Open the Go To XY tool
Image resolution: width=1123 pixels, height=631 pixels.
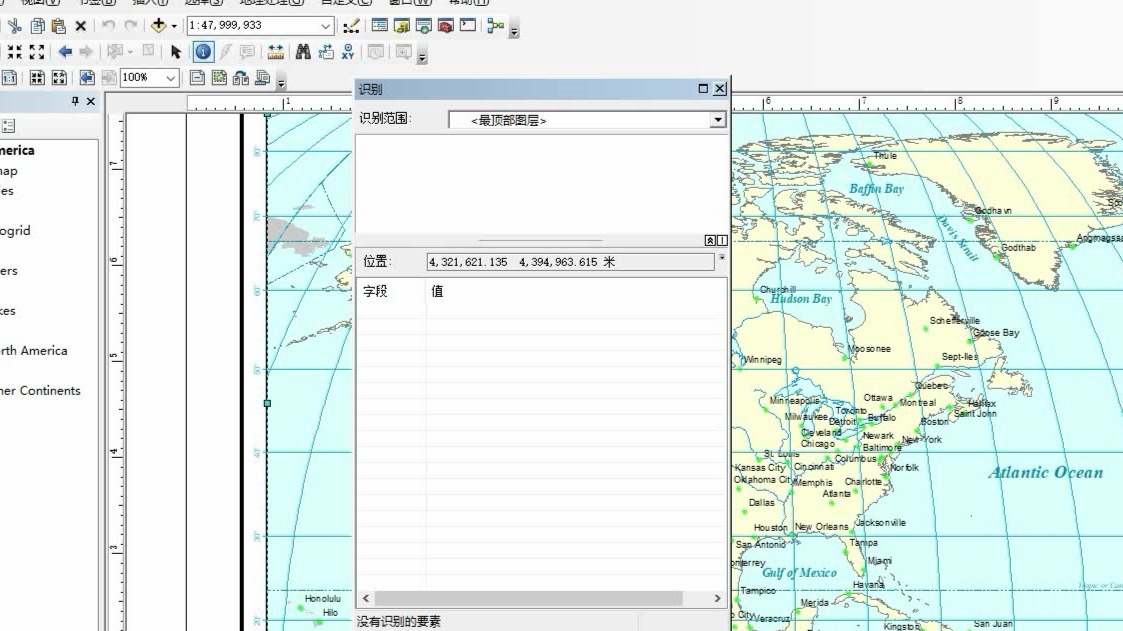349,53
